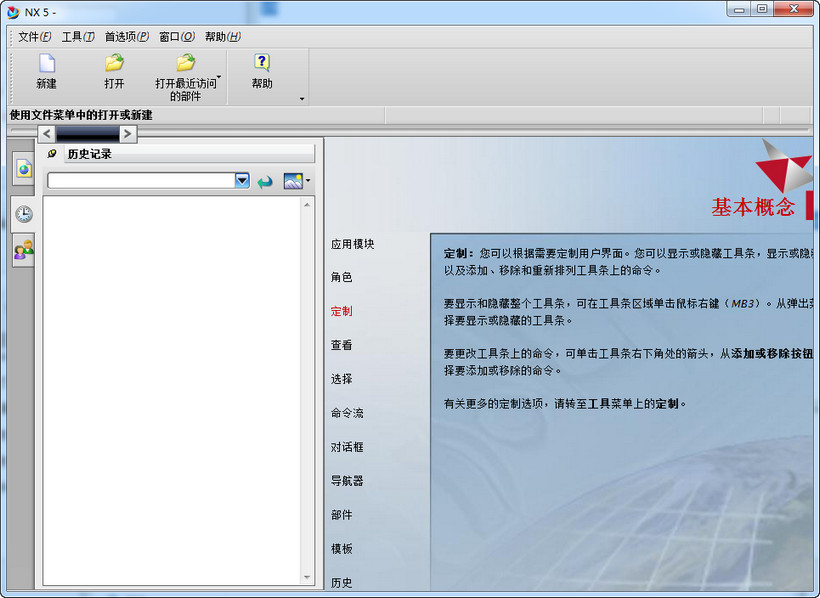820x598 pixels.
Task: Click the 新建 (New) file icon
Action: point(46,64)
